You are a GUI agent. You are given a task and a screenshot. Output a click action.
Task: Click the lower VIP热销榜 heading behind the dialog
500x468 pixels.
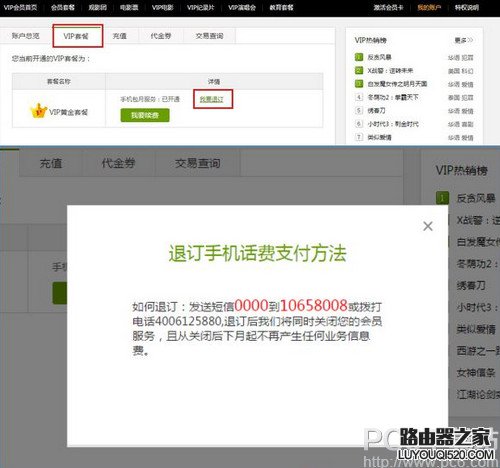(462, 170)
